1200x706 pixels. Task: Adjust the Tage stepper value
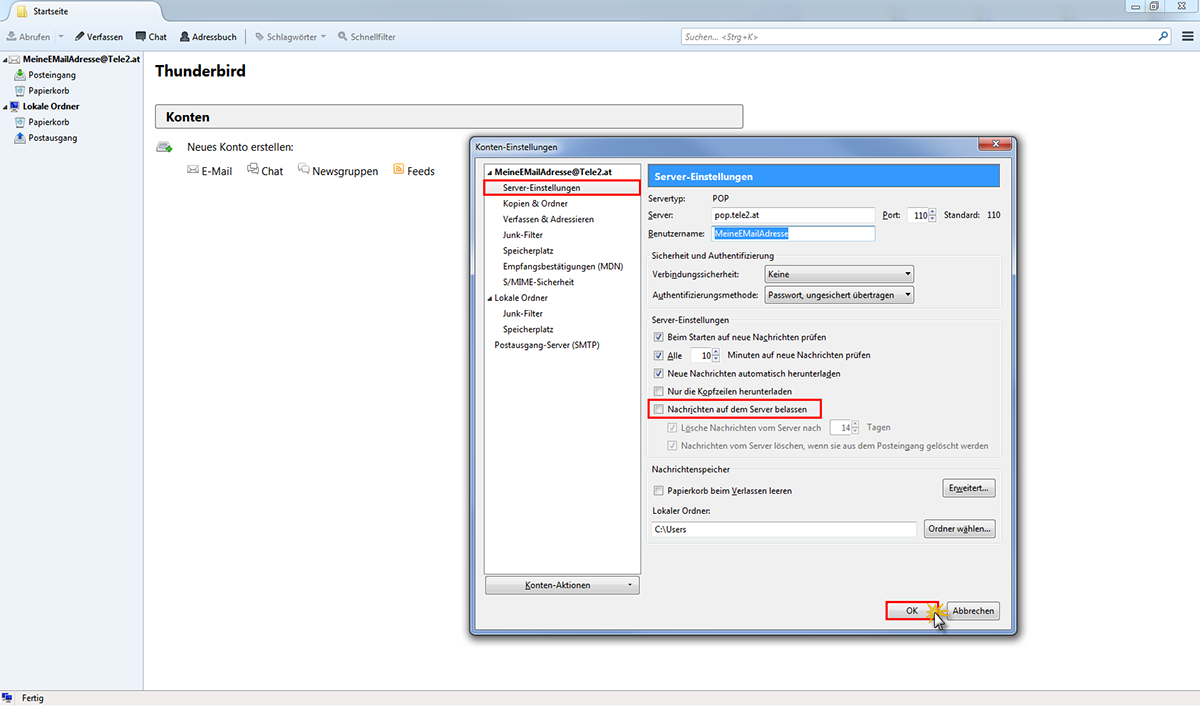(856, 427)
